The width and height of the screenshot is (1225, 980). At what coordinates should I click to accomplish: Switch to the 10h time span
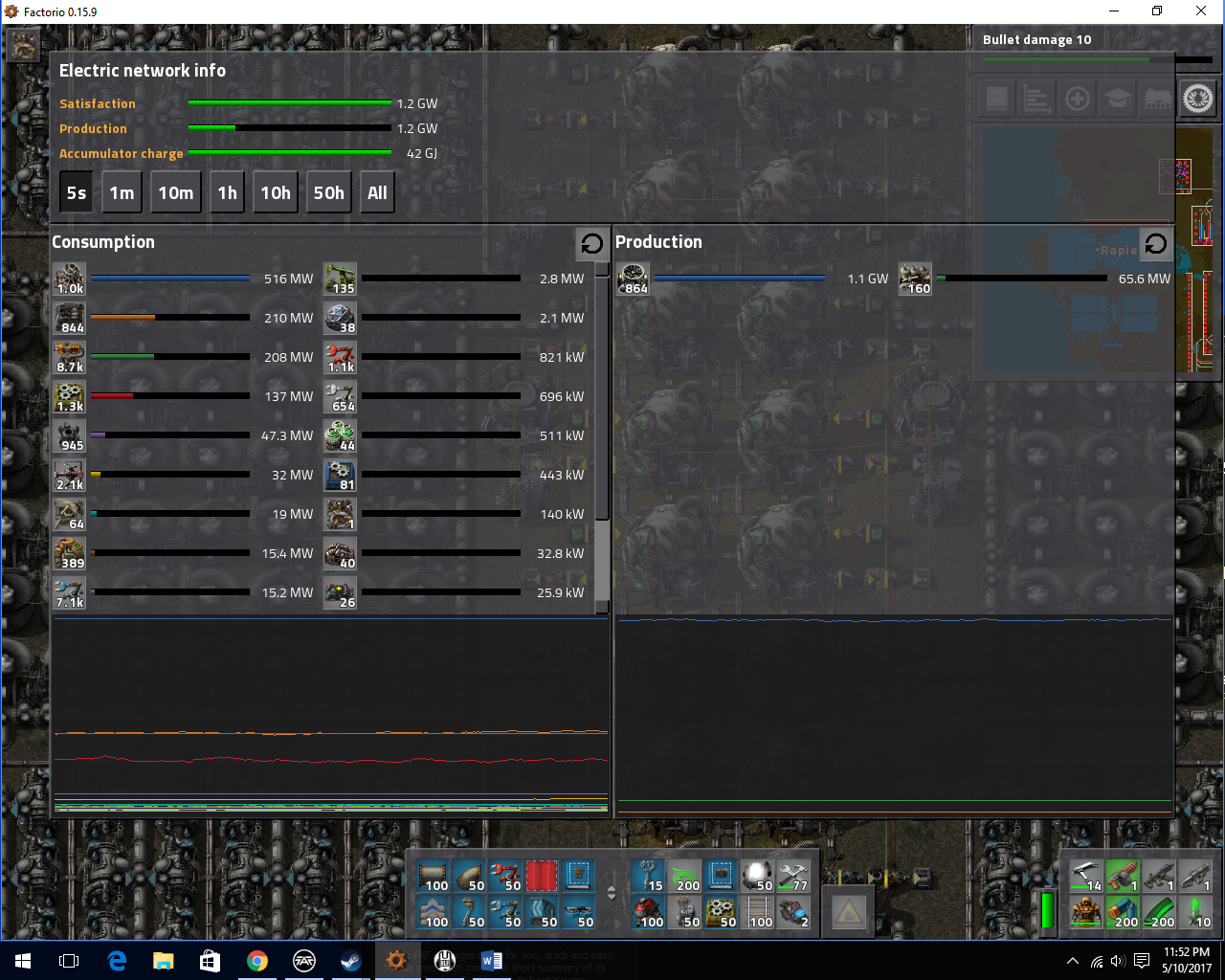(276, 192)
